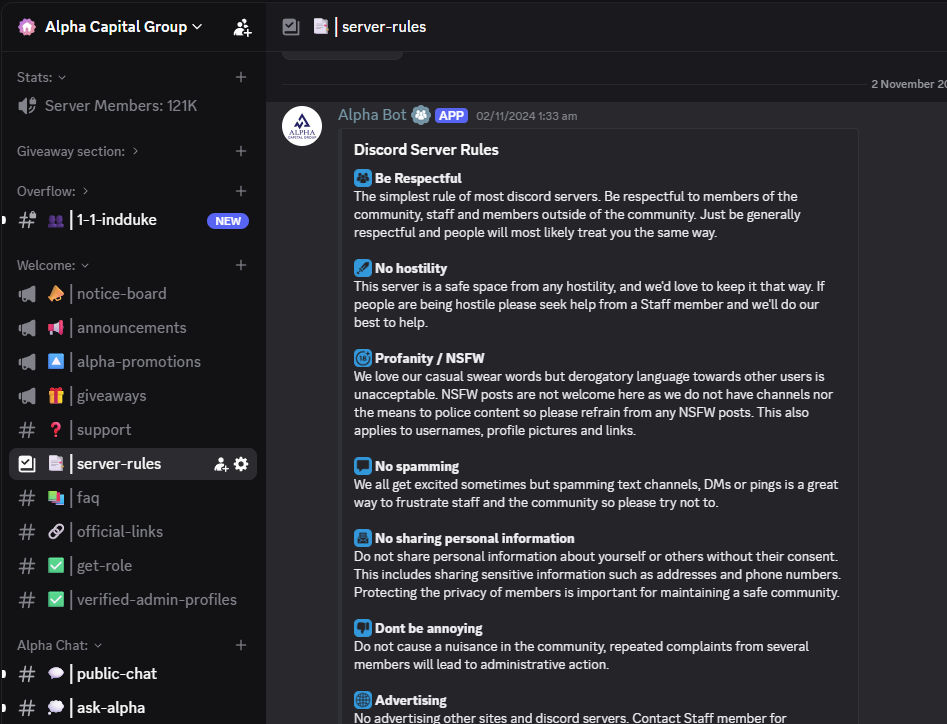Click the Alpha Capital Group server icon
This screenshot has height=724, width=947.
click(x=27, y=27)
